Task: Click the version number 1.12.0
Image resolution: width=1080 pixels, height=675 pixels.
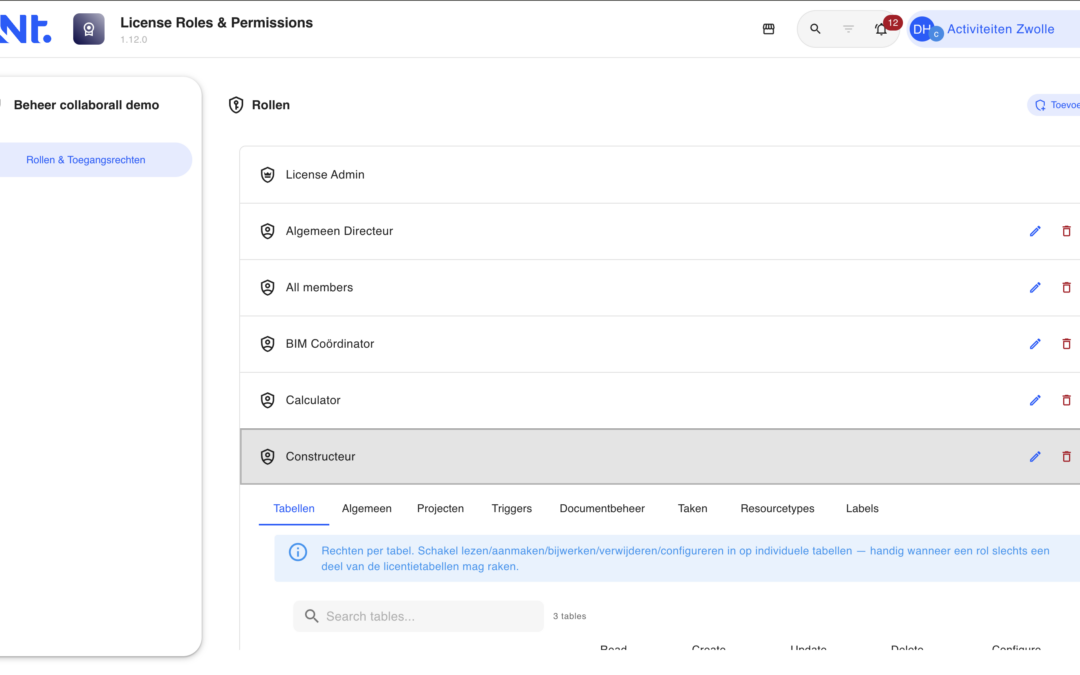Action: pos(134,39)
